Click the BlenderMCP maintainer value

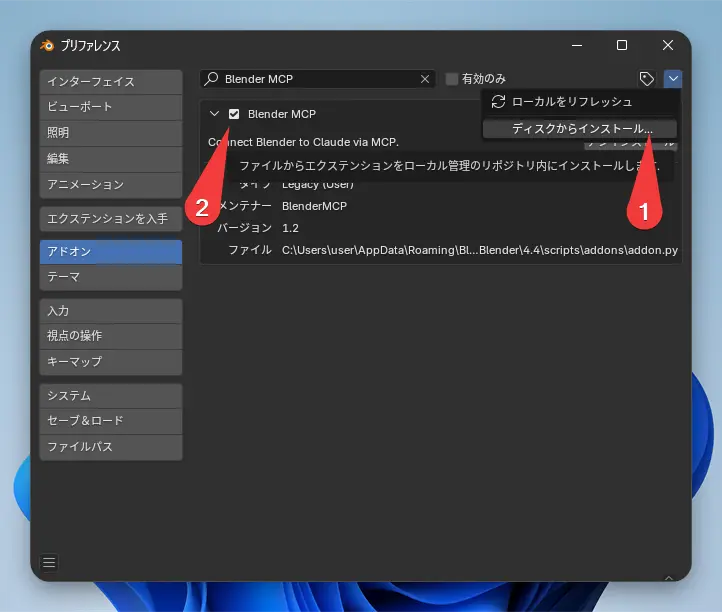(x=314, y=206)
